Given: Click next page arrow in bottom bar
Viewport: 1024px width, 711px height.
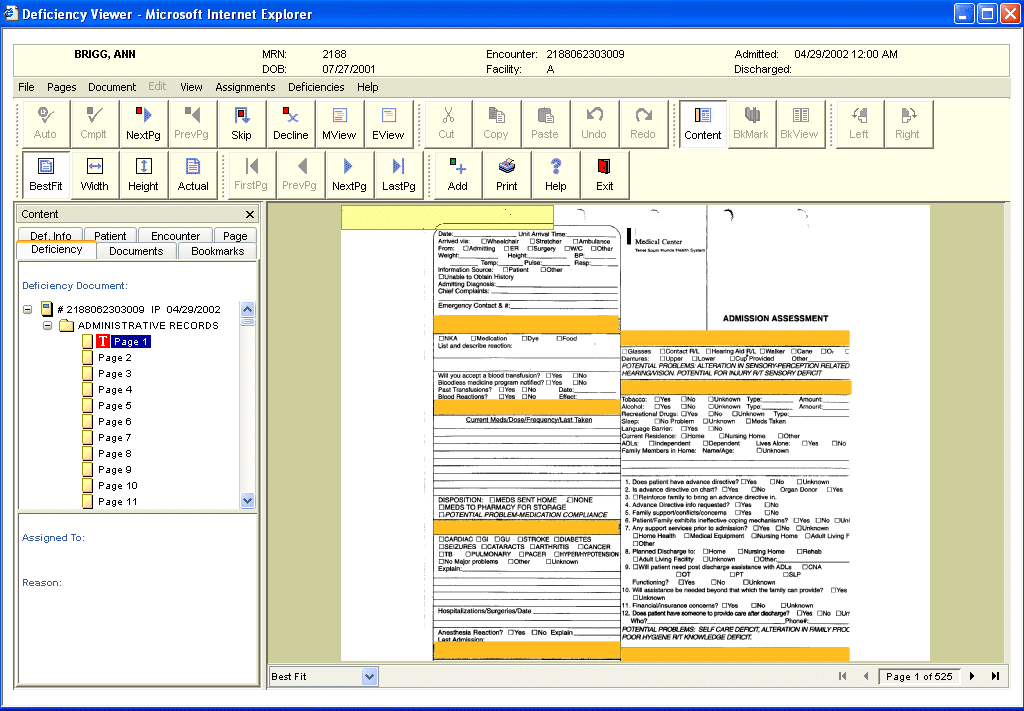Looking at the screenshot, I should click(x=972, y=676).
